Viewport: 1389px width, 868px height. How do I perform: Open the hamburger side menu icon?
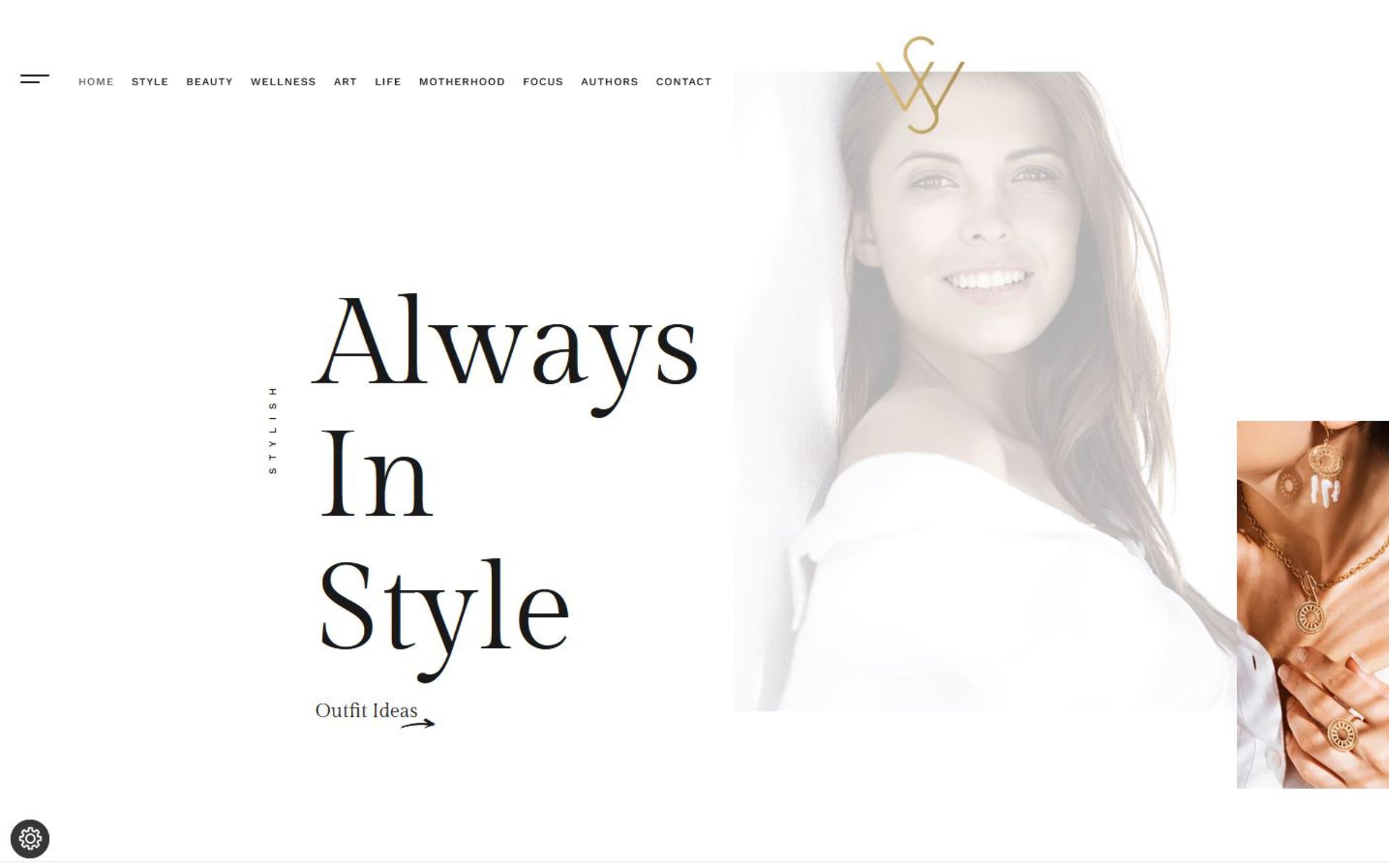pyautogui.click(x=35, y=79)
